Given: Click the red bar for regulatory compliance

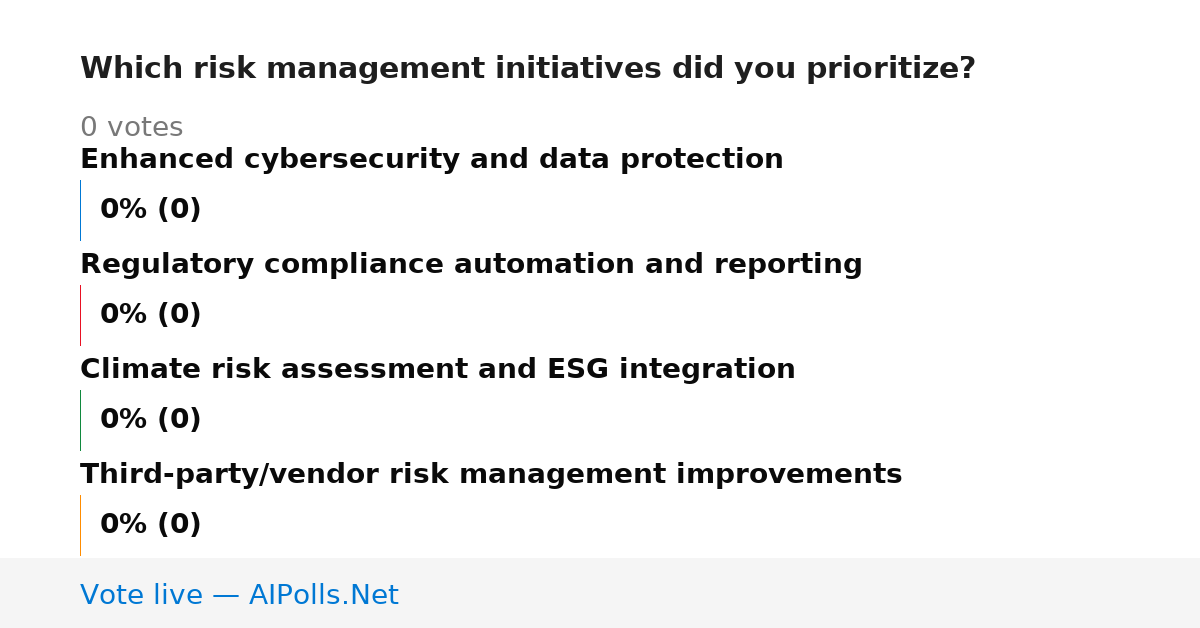Looking at the screenshot, I should click(x=80, y=315).
